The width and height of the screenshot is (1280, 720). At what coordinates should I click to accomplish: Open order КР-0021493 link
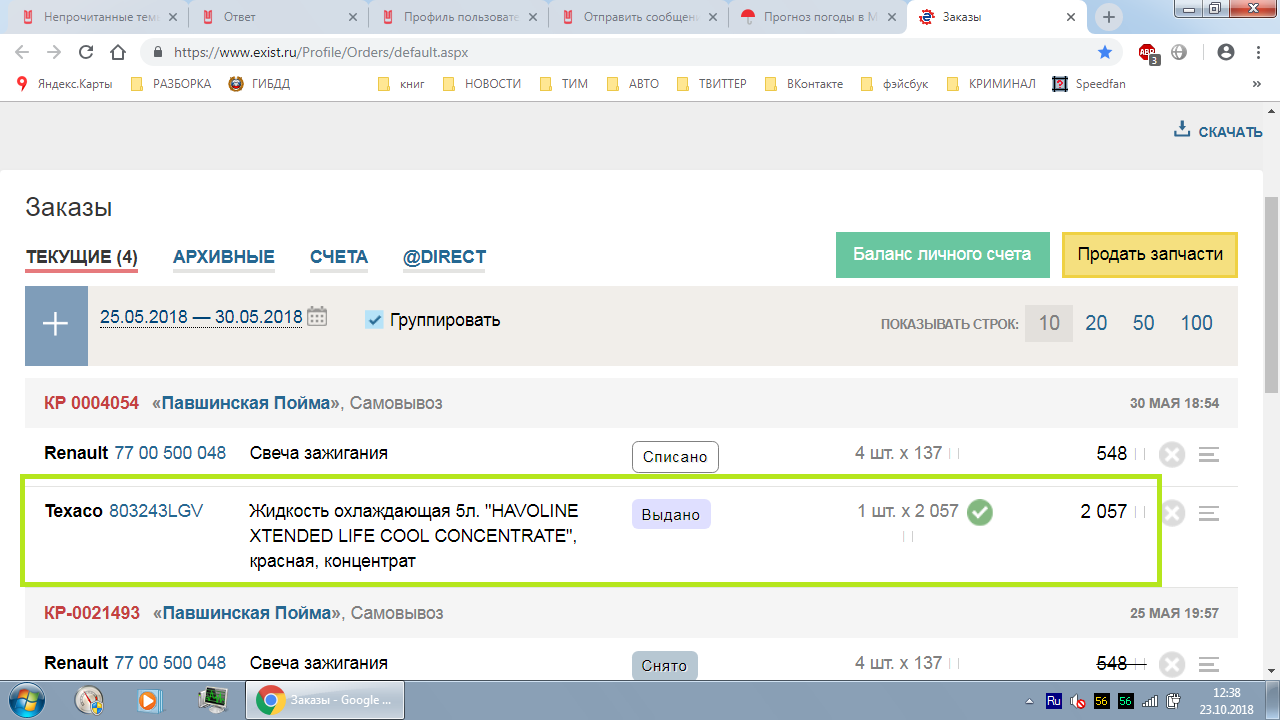click(92, 613)
